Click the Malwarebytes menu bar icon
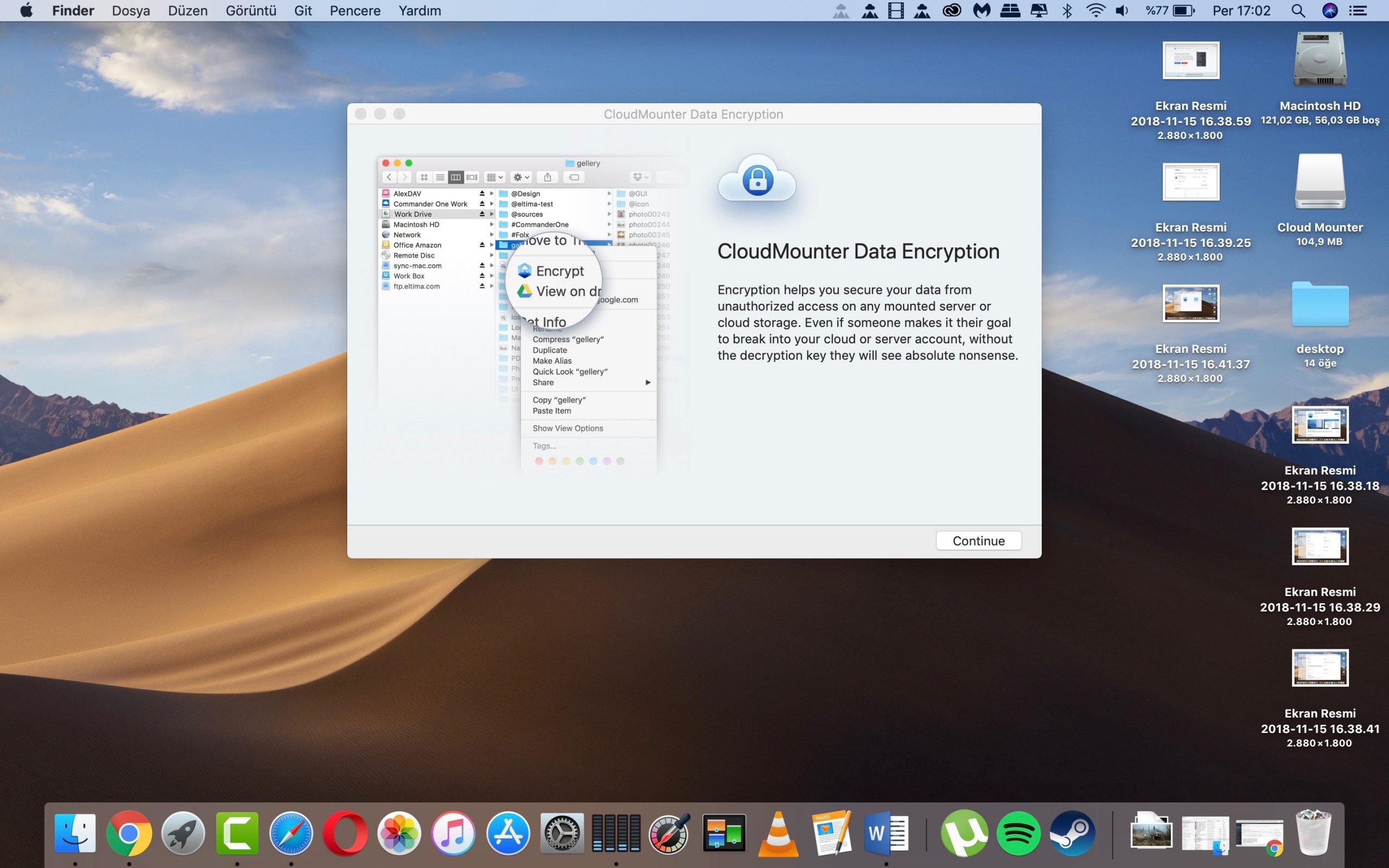Viewport: 1389px width, 868px height. 982,11
